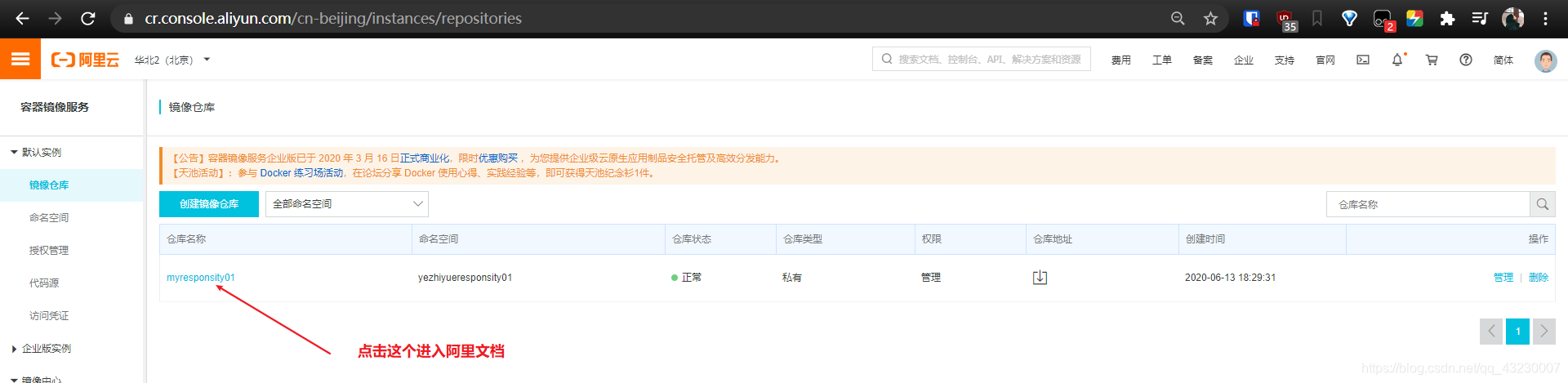Screen dimensions: 1568x383
Task: Open the 费用 menu
Action: pos(1120,60)
